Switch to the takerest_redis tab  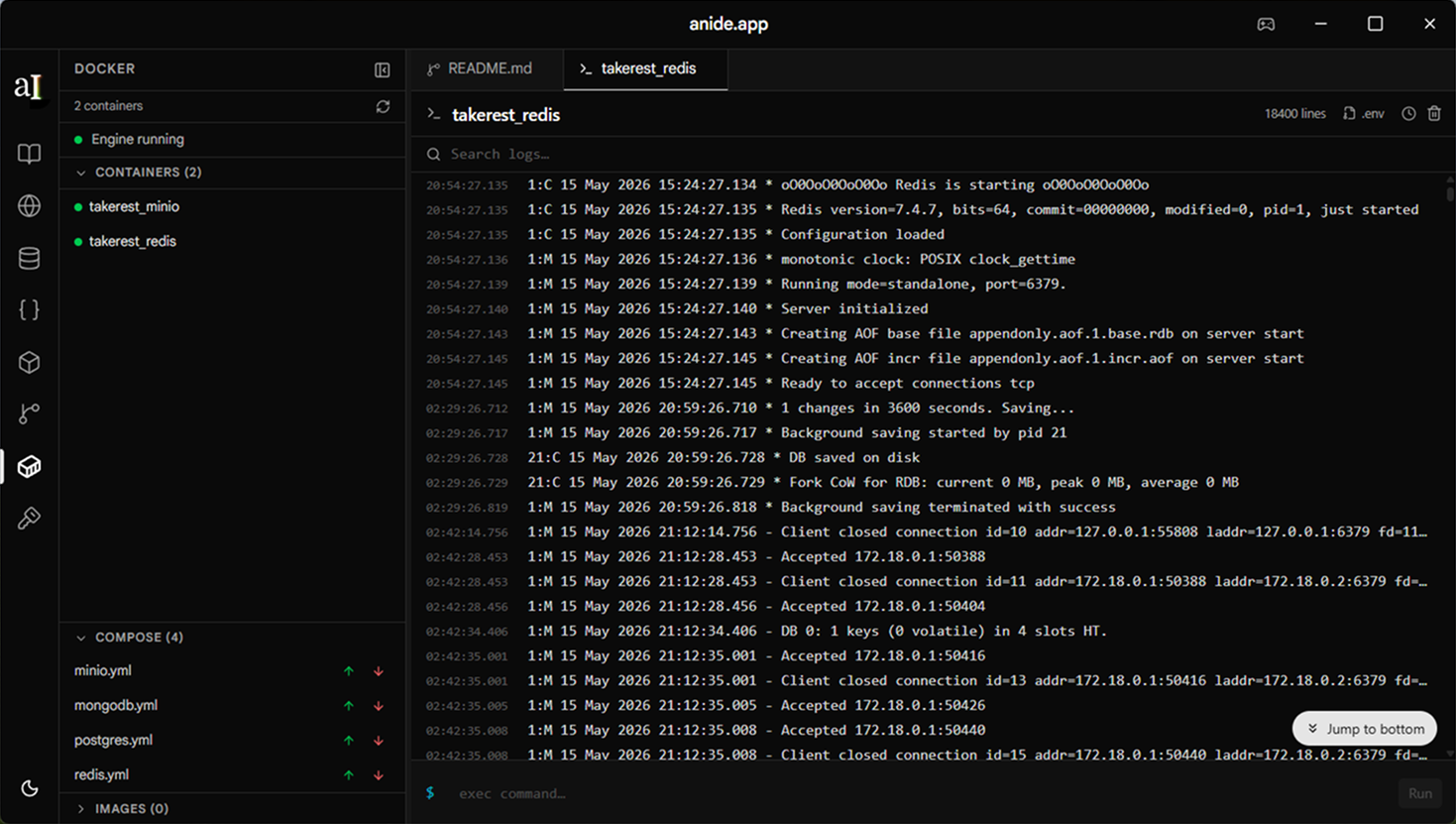pyautogui.click(x=645, y=69)
